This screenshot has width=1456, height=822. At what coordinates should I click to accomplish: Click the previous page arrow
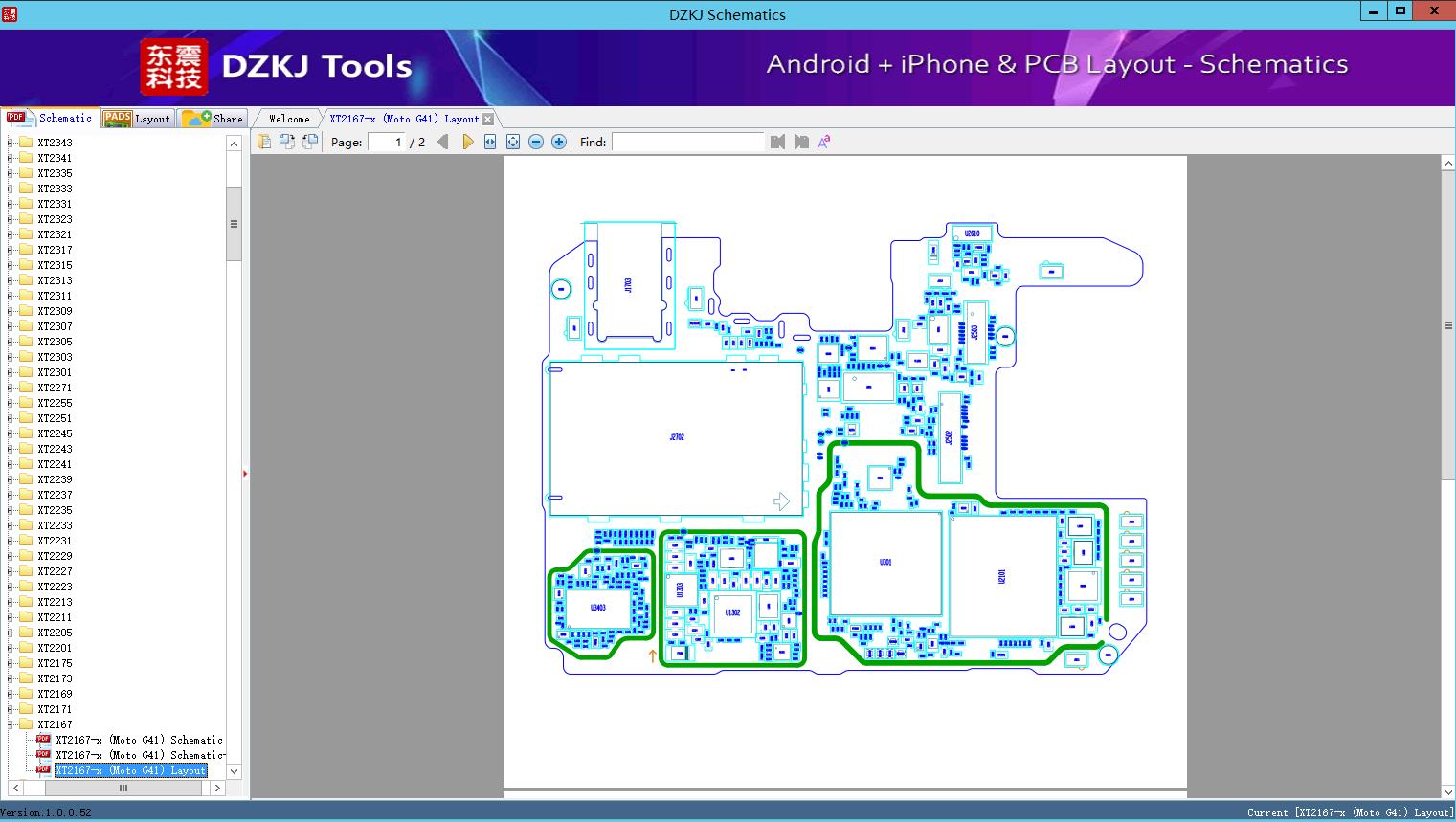tap(442, 141)
